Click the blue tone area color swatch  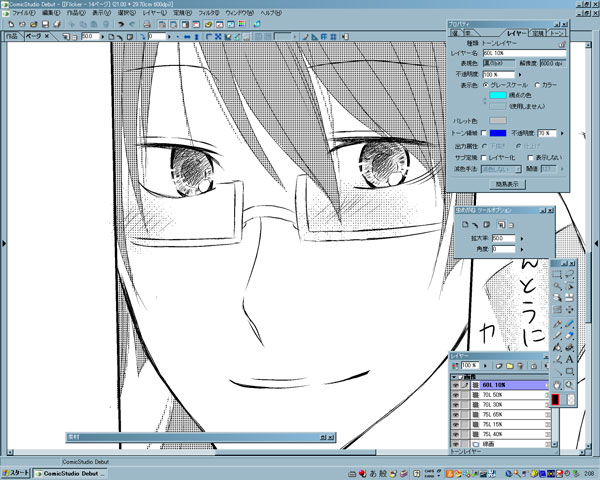[498, 133]
